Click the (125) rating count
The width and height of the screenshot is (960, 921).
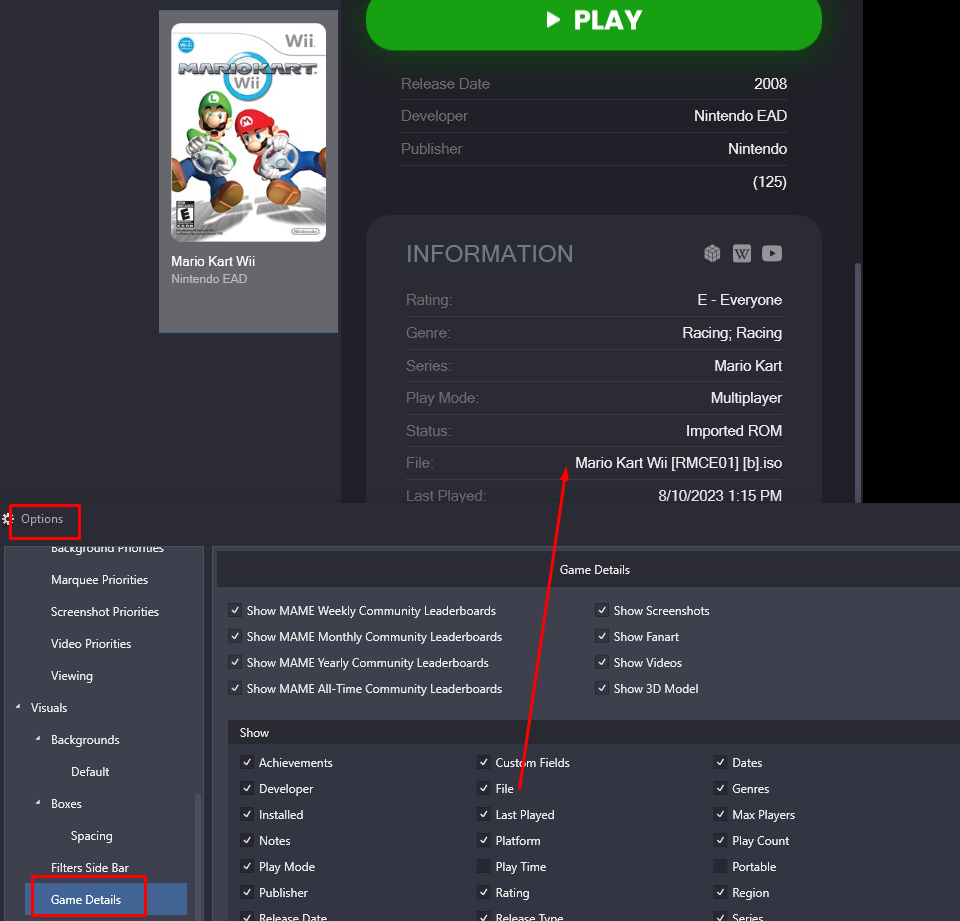[x=770, y=182]
